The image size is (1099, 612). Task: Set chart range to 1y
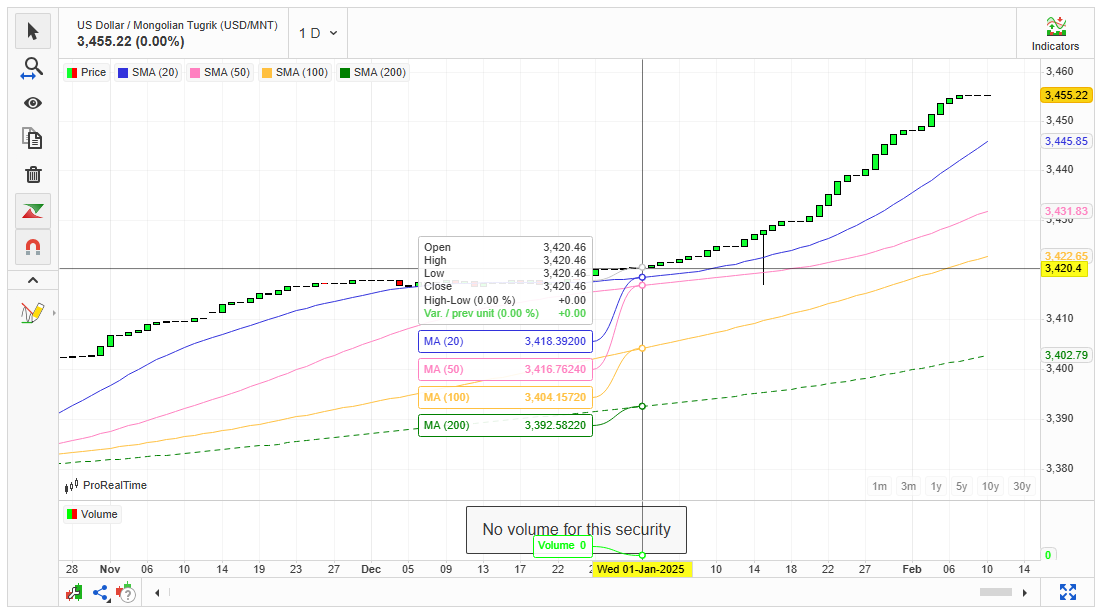[x=936, y=487]
